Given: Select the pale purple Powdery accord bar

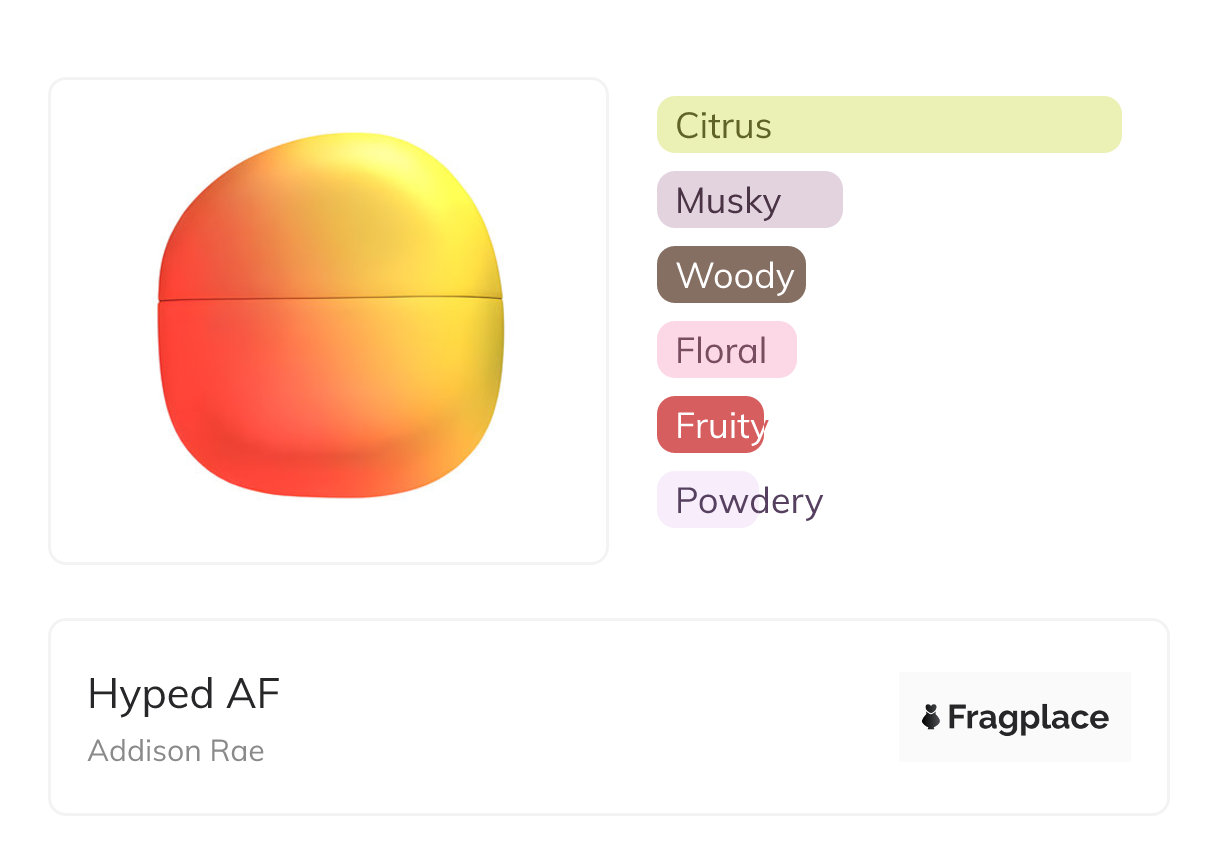Looking at the screenshot, I should point(707,500).
